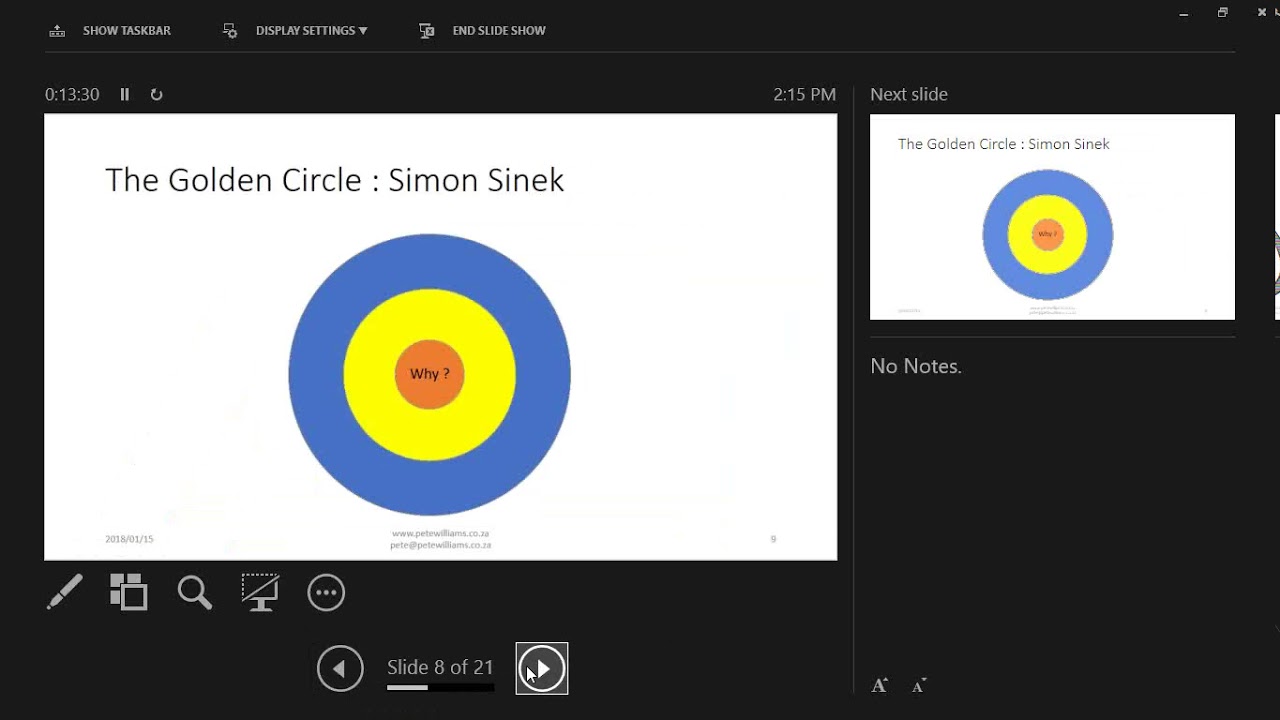Click the Next slide label

[x=909, y=94]
